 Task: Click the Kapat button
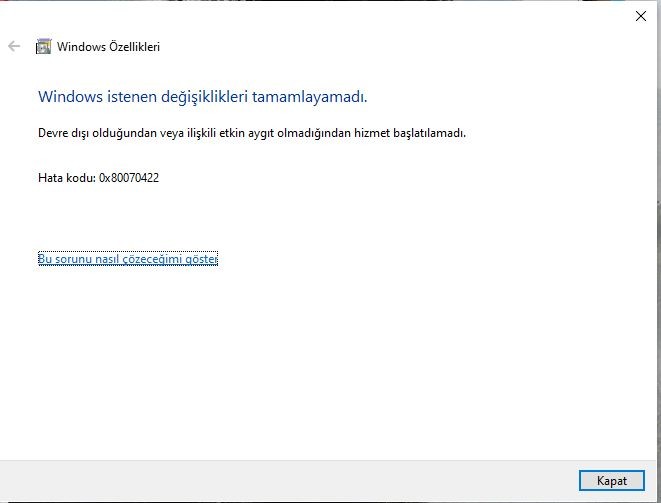[x=611, y=481]
